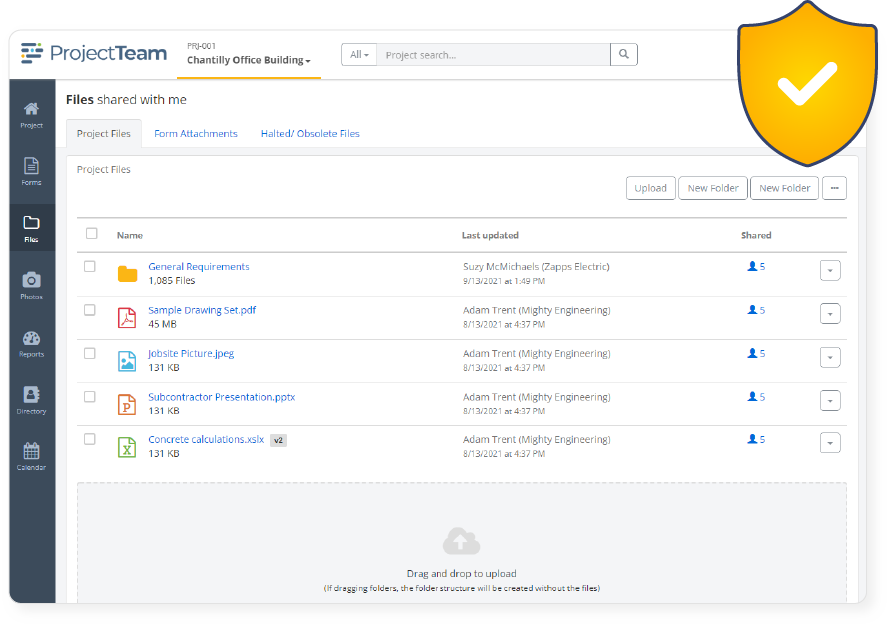The image size is (890, 626).
Task: Open the Project home section in sidebar
Action: pyautogui.click(x=31, y=112)
